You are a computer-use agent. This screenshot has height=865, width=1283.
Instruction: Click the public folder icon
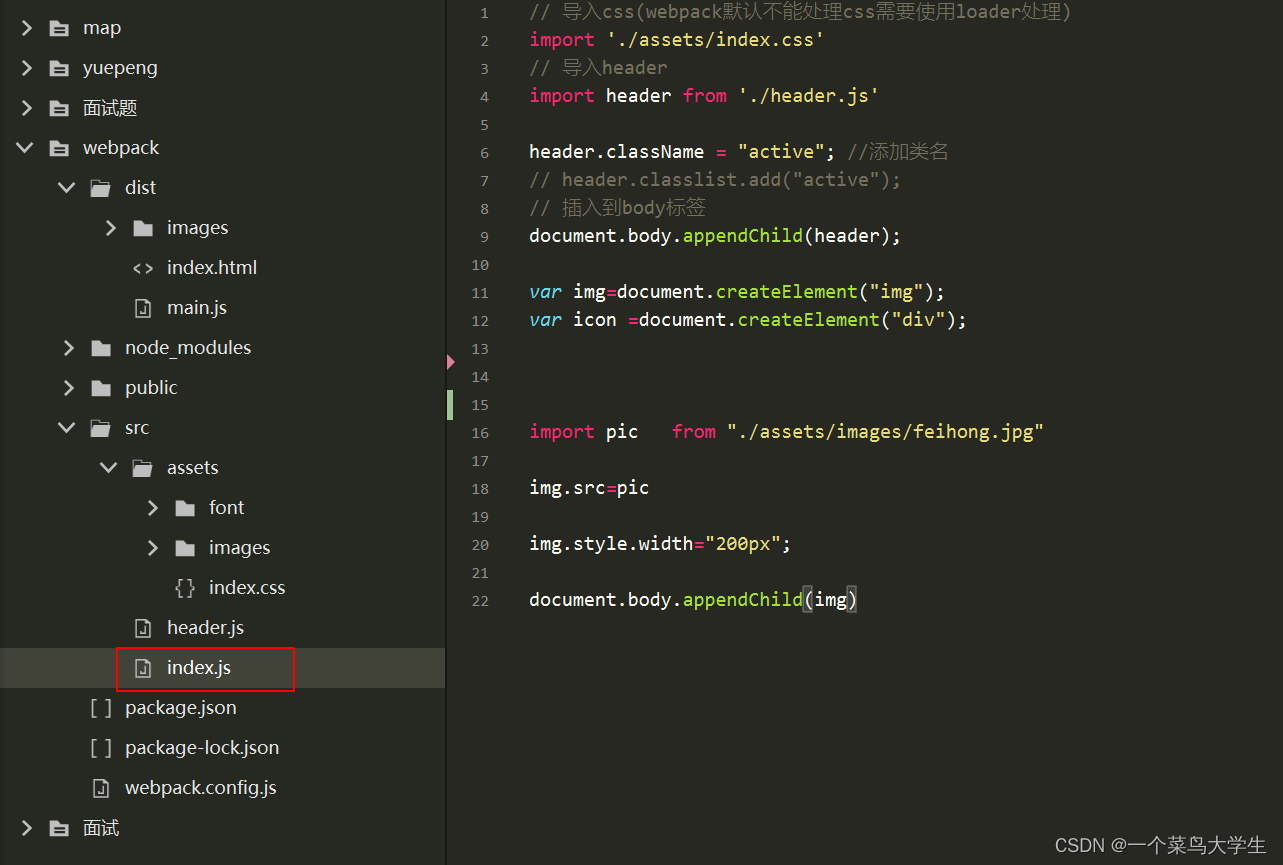click(x=101, y=388)
